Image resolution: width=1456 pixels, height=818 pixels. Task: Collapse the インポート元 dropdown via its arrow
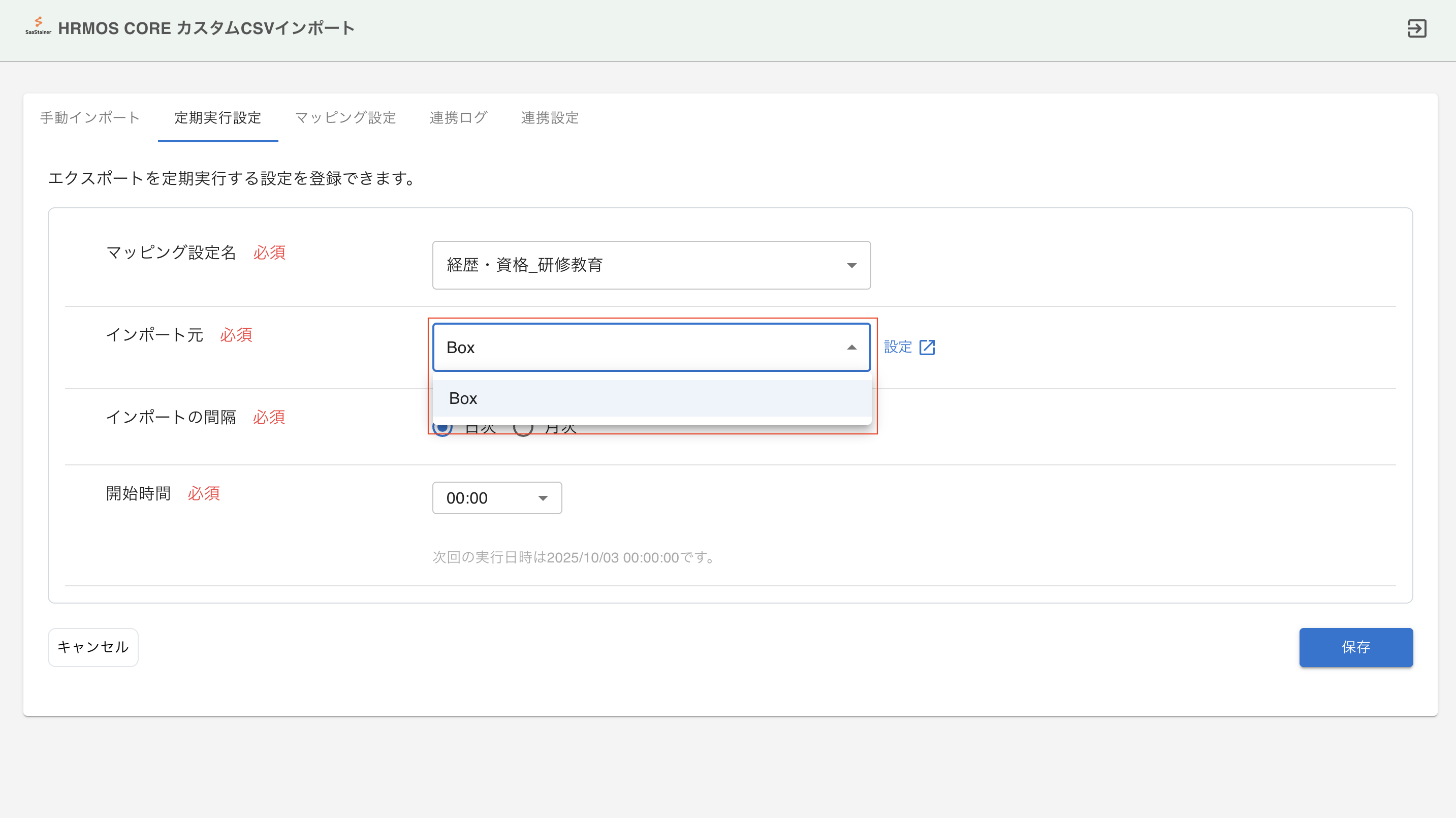coord(851,347)
